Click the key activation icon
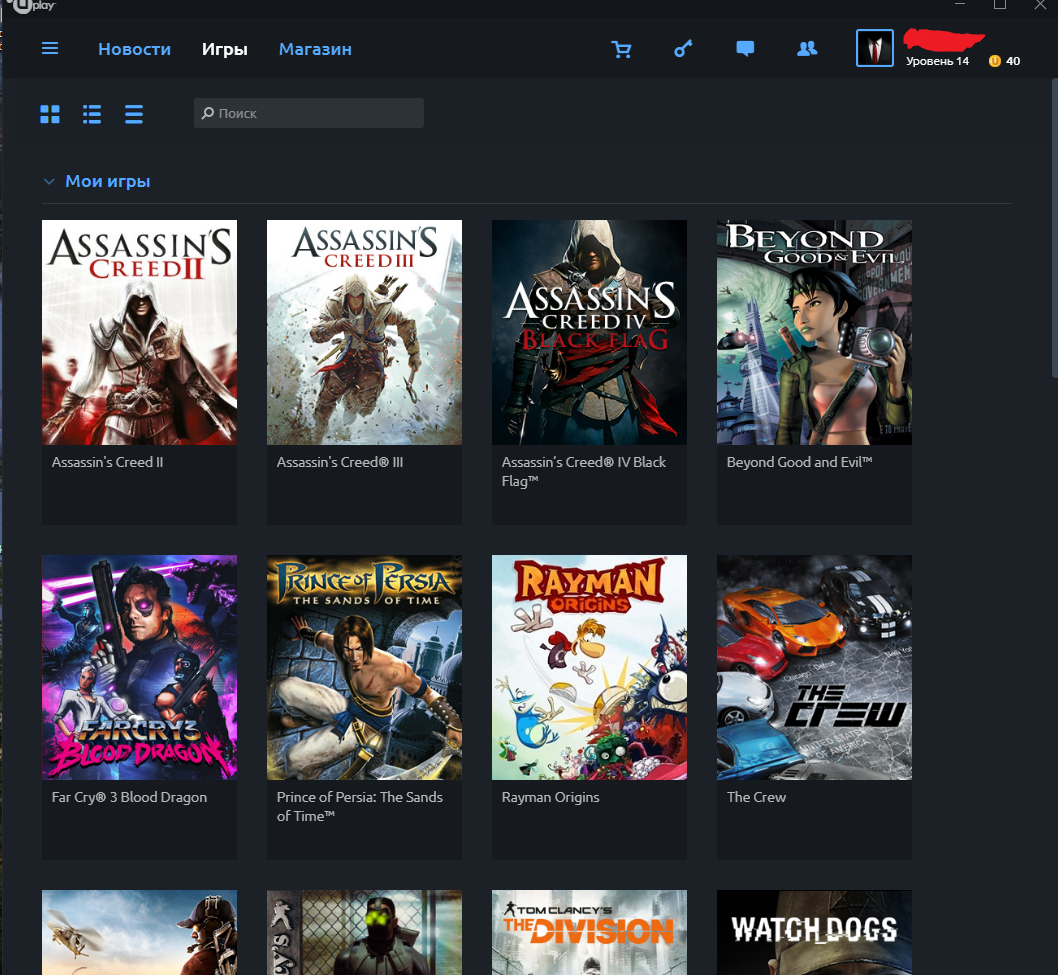 683,49
